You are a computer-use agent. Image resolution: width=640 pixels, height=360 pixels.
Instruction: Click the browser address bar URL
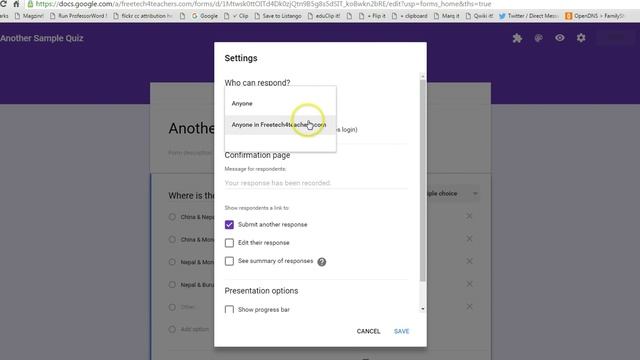click(x=263, y=4)
